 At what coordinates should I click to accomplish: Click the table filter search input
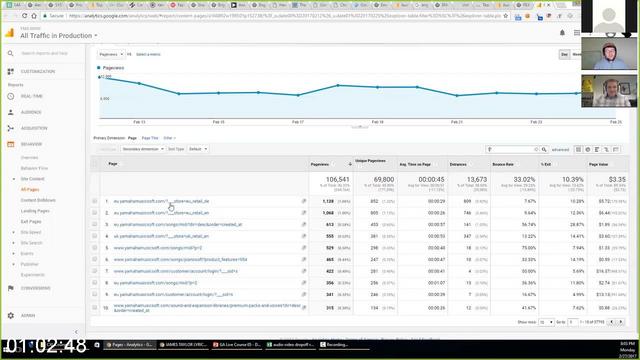pyautogui.click(x=512, y=149)
